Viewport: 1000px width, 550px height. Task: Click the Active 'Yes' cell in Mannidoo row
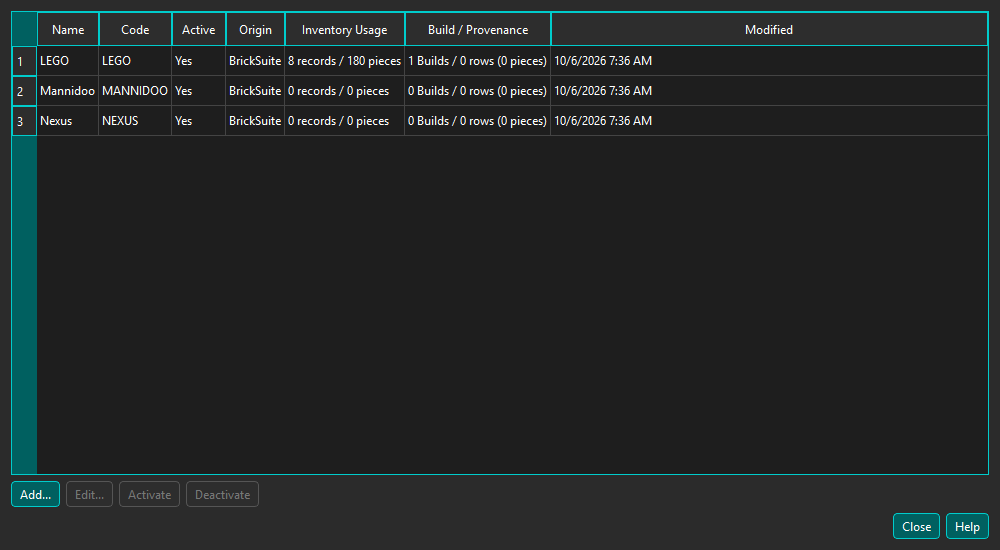tap(198, 91)
